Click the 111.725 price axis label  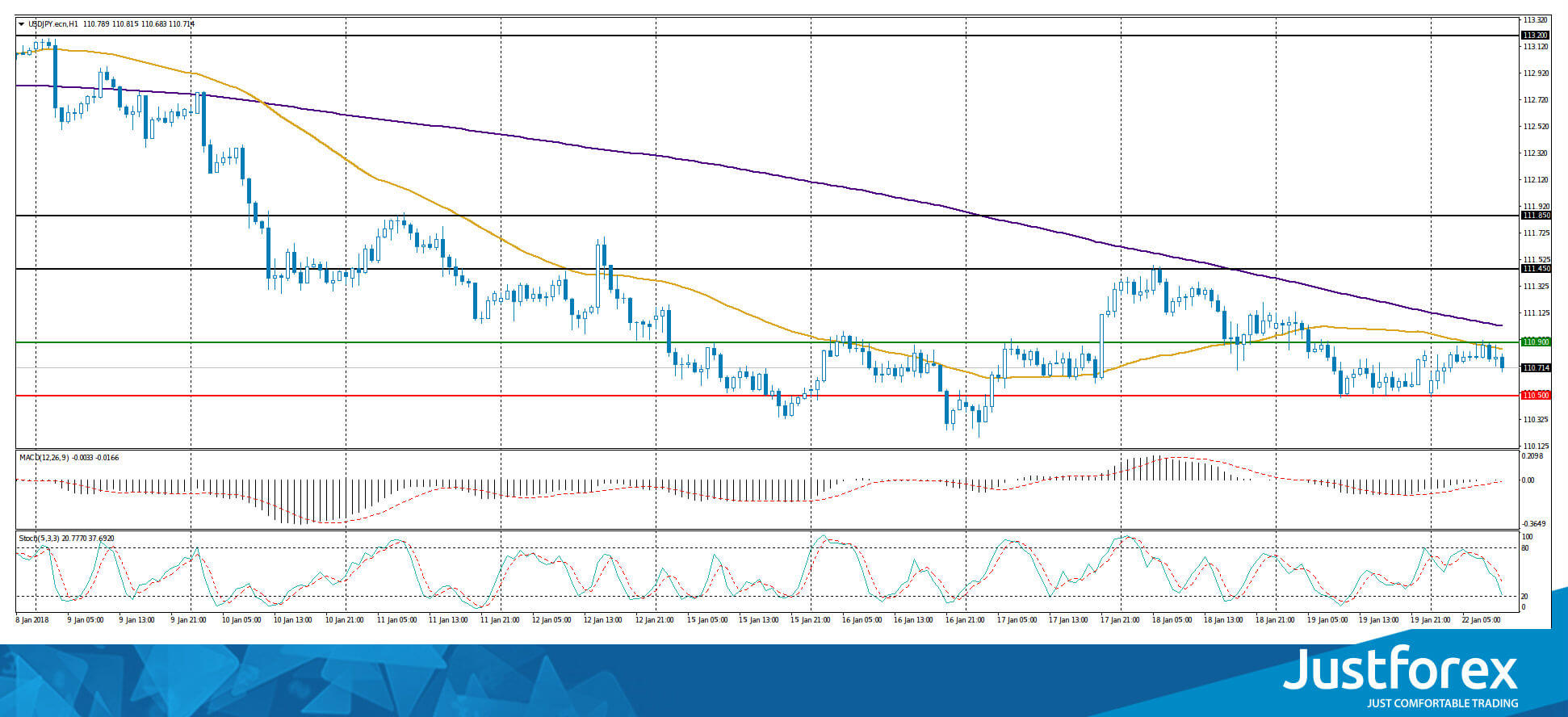(x=1536, y=233)
